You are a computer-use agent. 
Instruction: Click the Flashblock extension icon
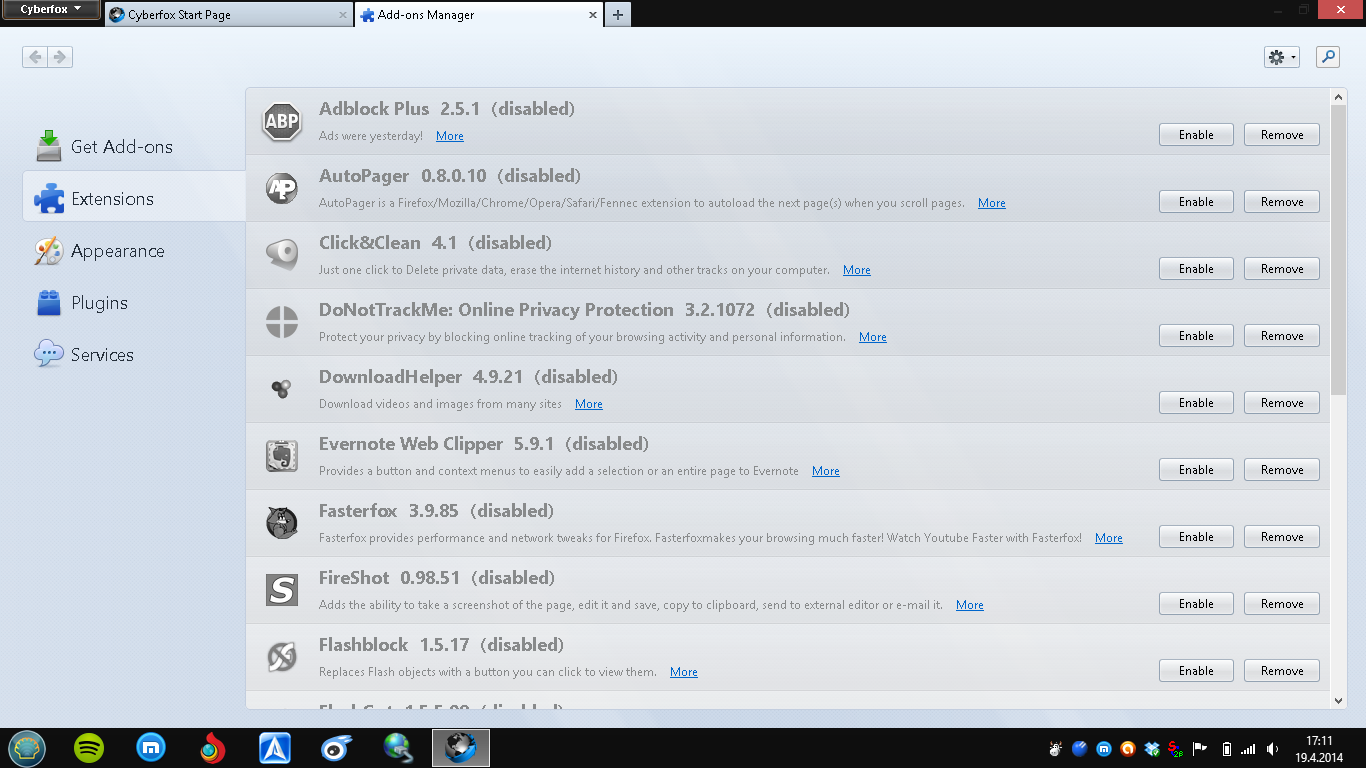[x=281, y=657]
